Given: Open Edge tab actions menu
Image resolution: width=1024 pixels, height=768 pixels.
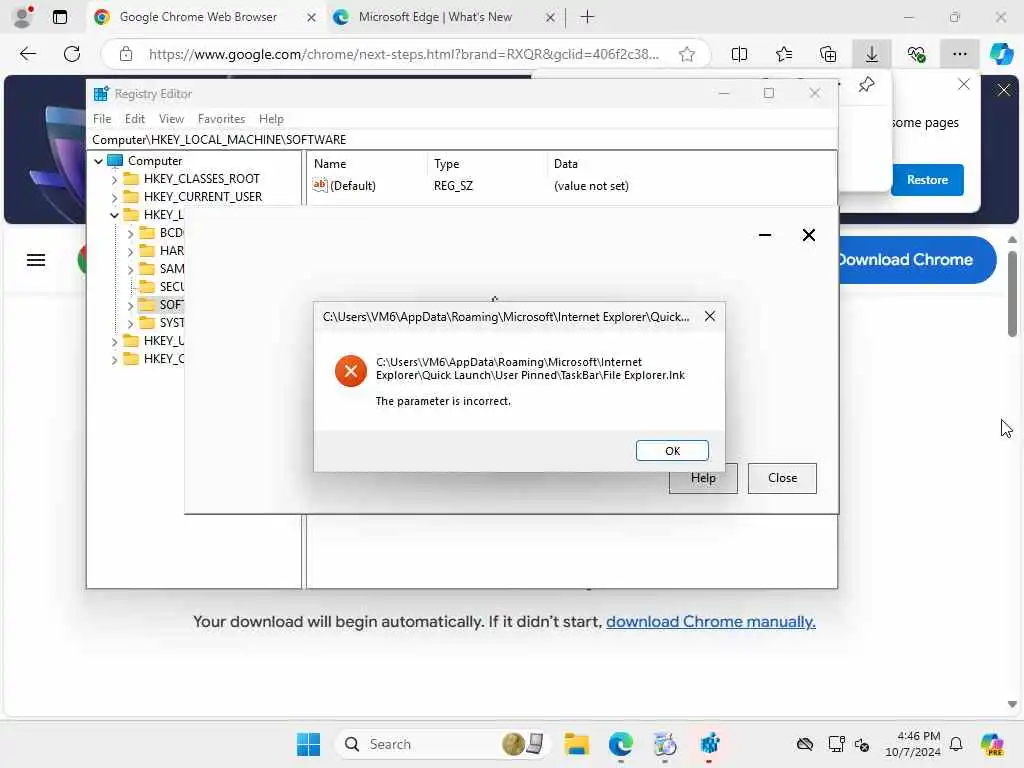Looking at the screenshot, I should (59, 17).
